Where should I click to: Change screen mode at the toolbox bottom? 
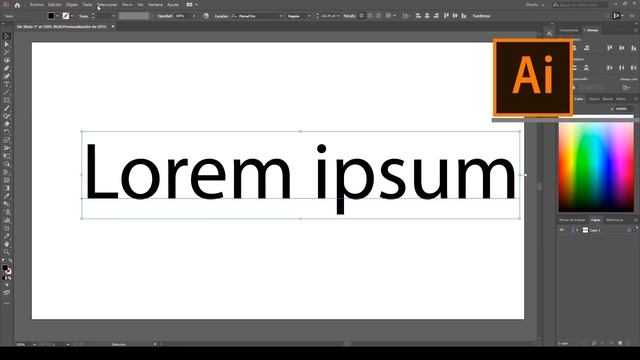pyautogui.click(x=7, y=293)
